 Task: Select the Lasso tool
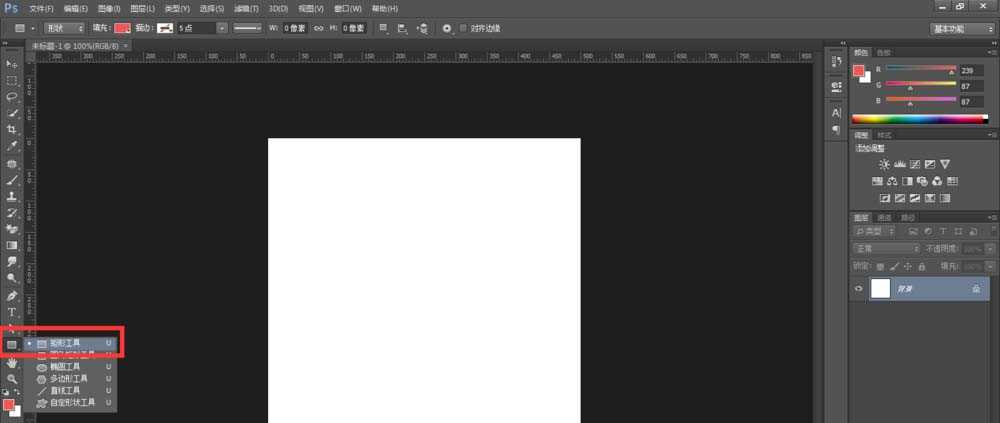12,97
